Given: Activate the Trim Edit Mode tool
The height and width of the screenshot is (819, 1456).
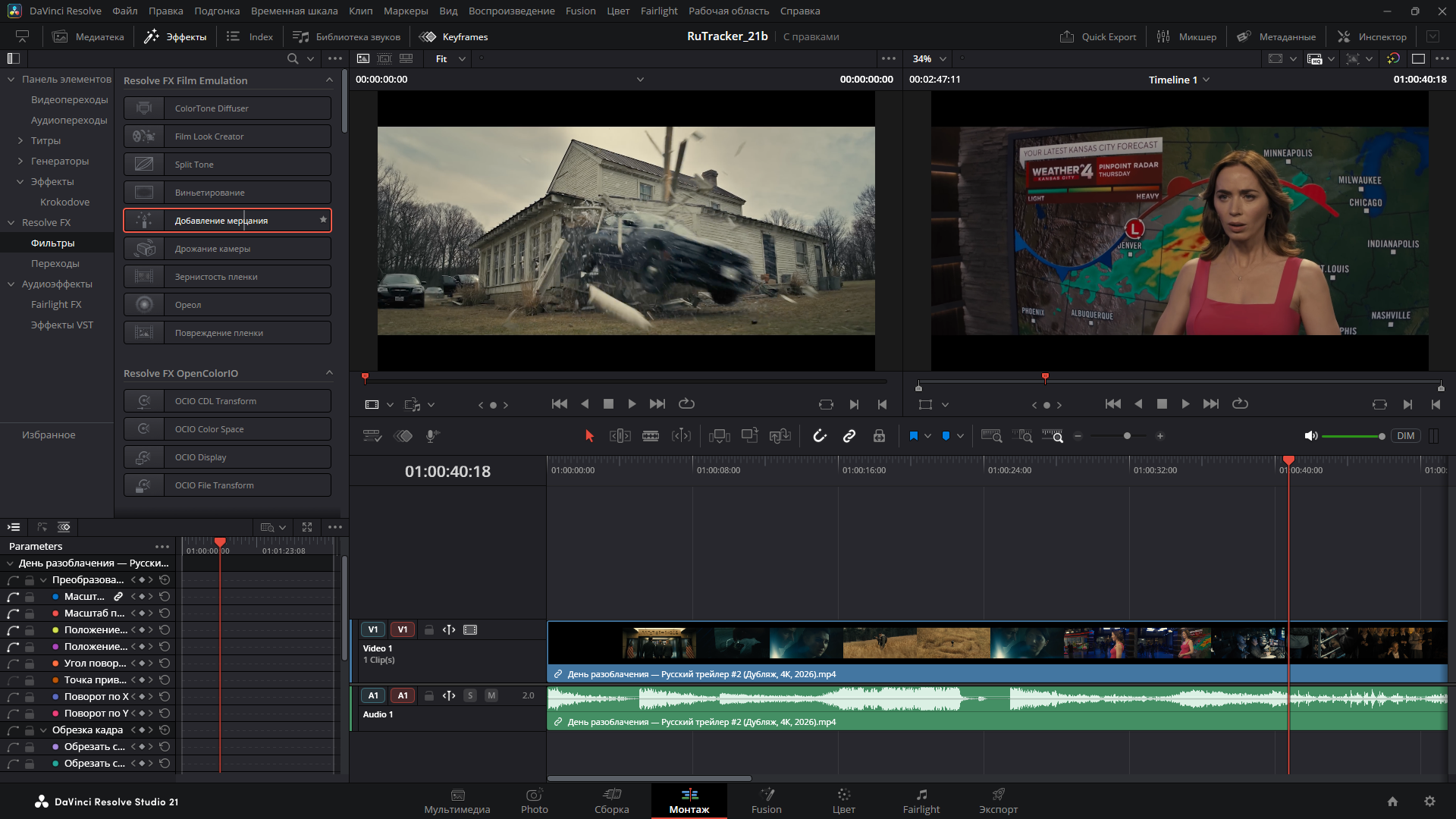Looking at the screenshot, I should 620,436.
